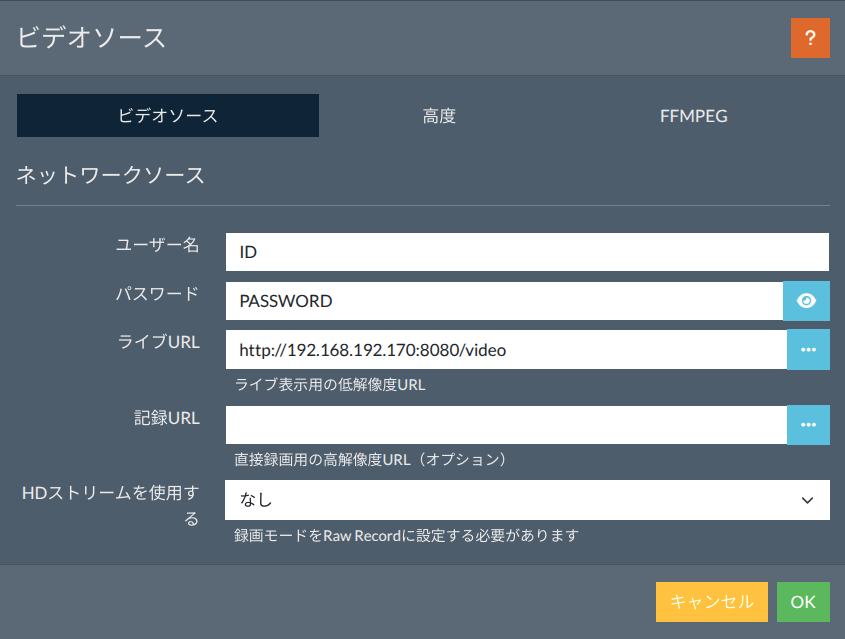
Task: Expand the chevron arrow on なし combo box
Action: click(807, 500)
